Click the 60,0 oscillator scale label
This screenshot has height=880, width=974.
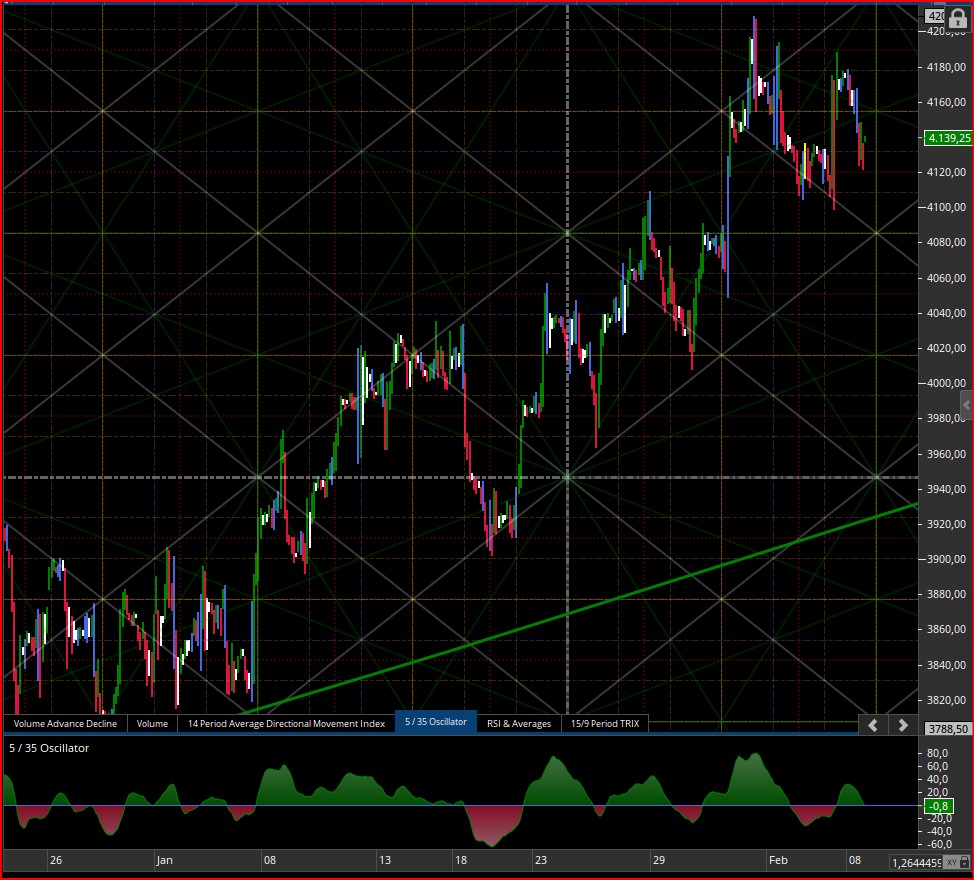click(x=937, y=766)
